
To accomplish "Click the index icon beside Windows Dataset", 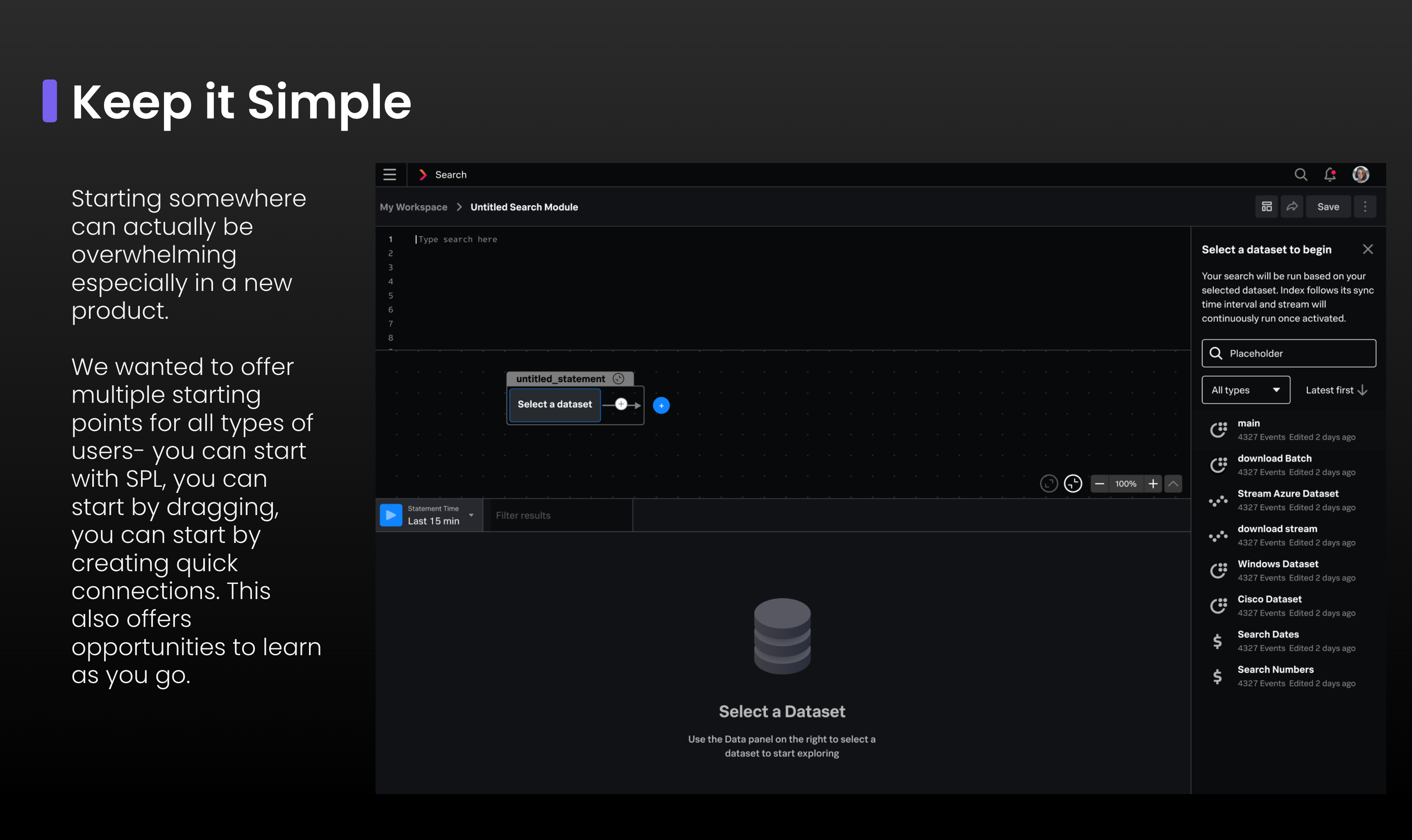I will pos(1218,570).
